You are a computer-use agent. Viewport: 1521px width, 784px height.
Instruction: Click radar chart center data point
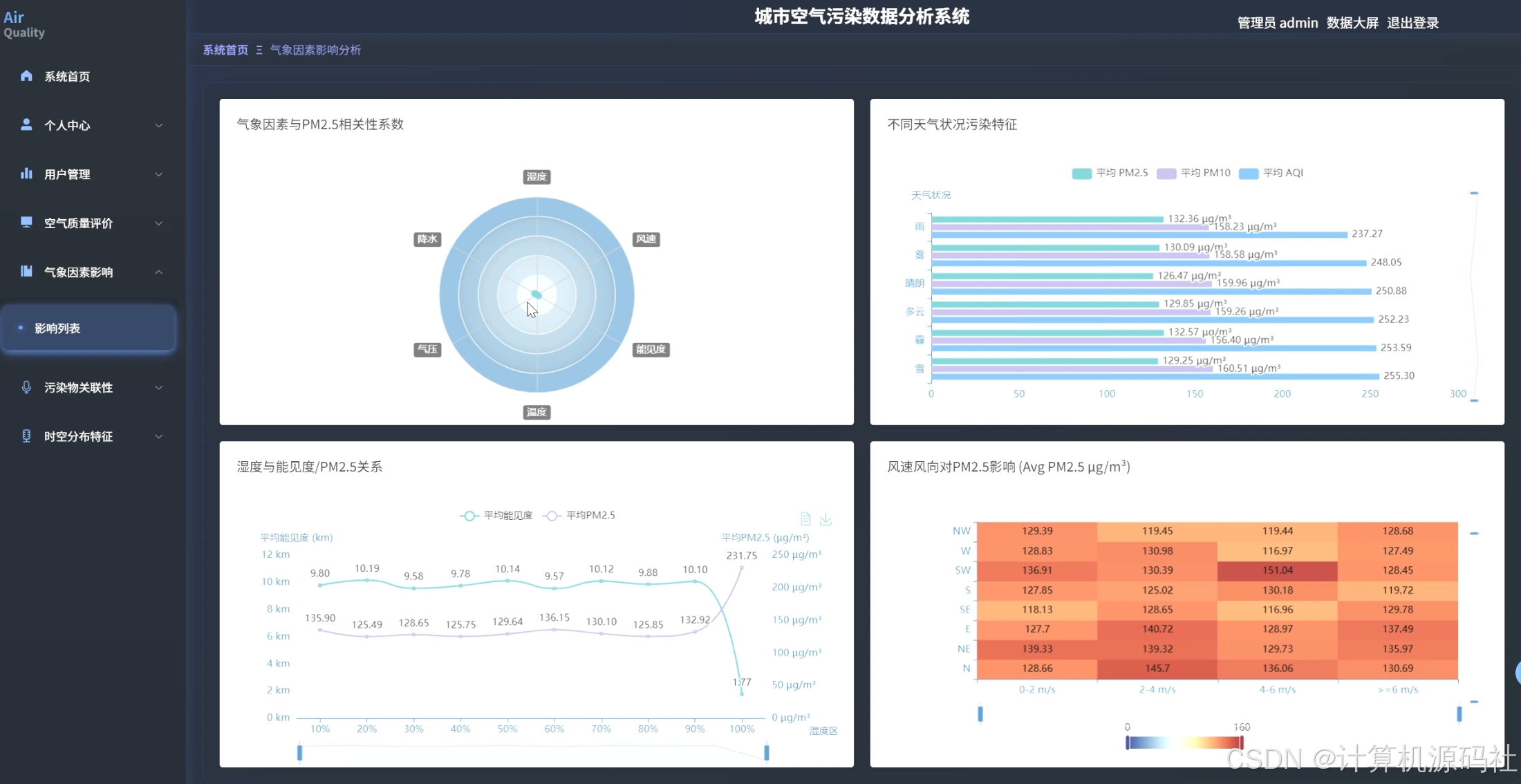536,295
